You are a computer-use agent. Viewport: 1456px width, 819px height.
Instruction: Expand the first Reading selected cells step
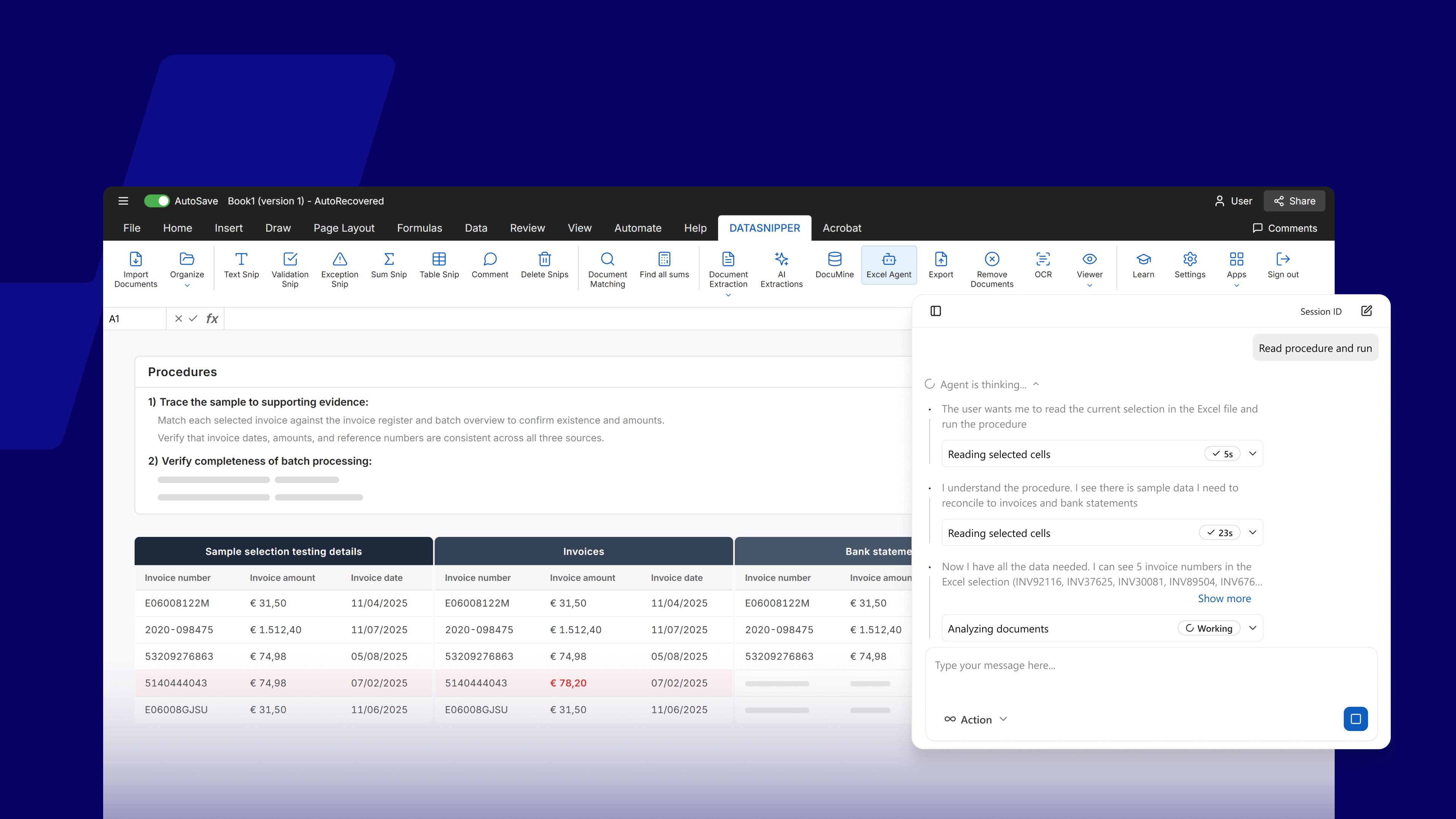(x=1252, y=453)
